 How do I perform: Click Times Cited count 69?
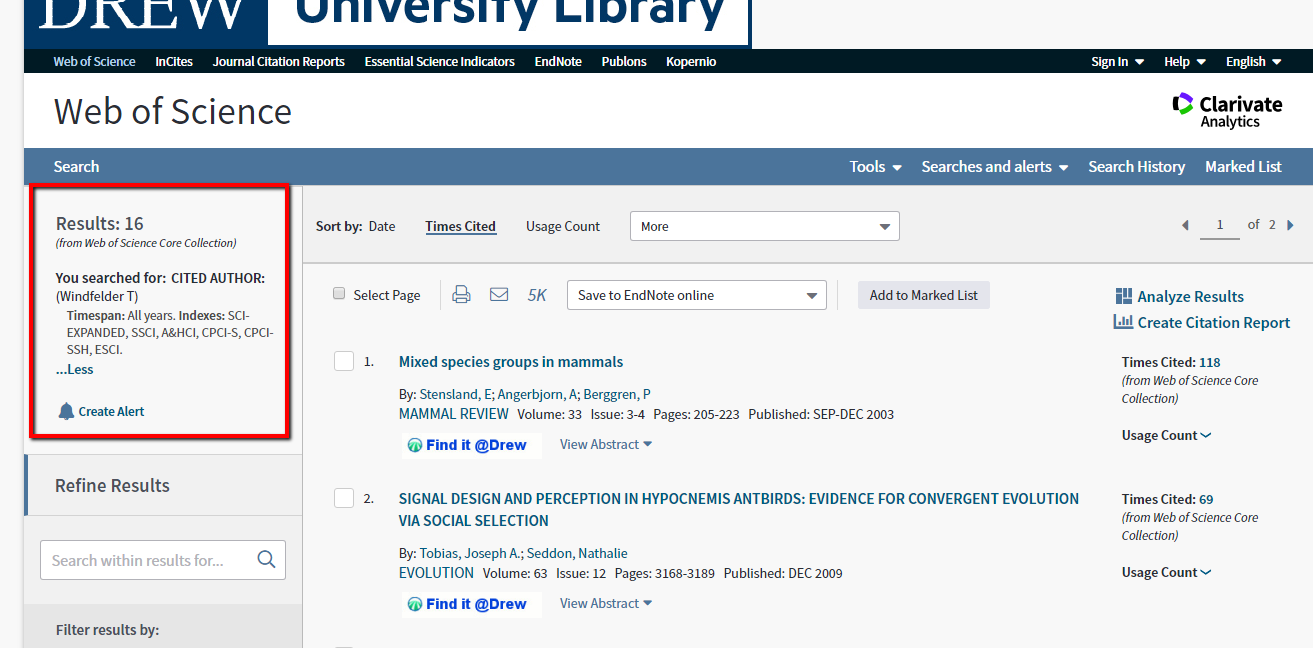(1206, 499)
